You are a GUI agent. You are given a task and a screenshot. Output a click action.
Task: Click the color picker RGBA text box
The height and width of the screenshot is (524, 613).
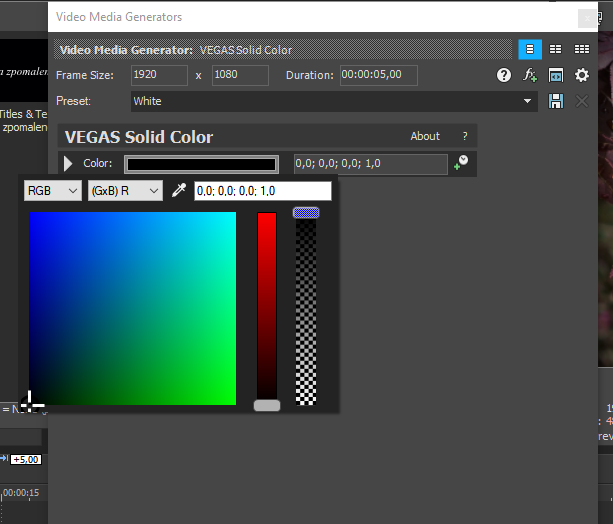(x=263, y=191)
